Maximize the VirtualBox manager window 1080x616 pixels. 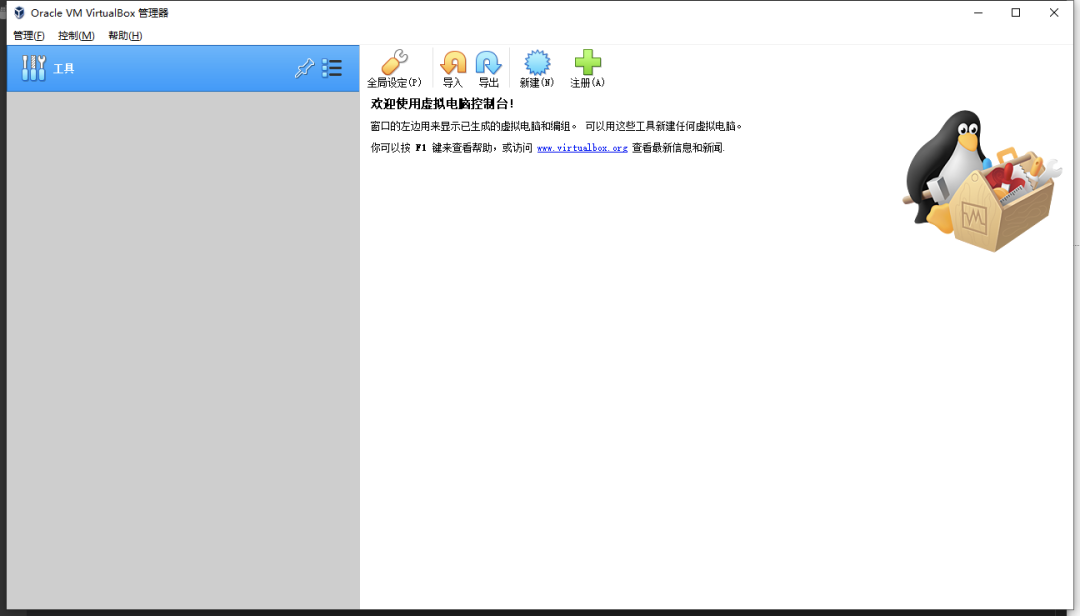point(1015,12)
